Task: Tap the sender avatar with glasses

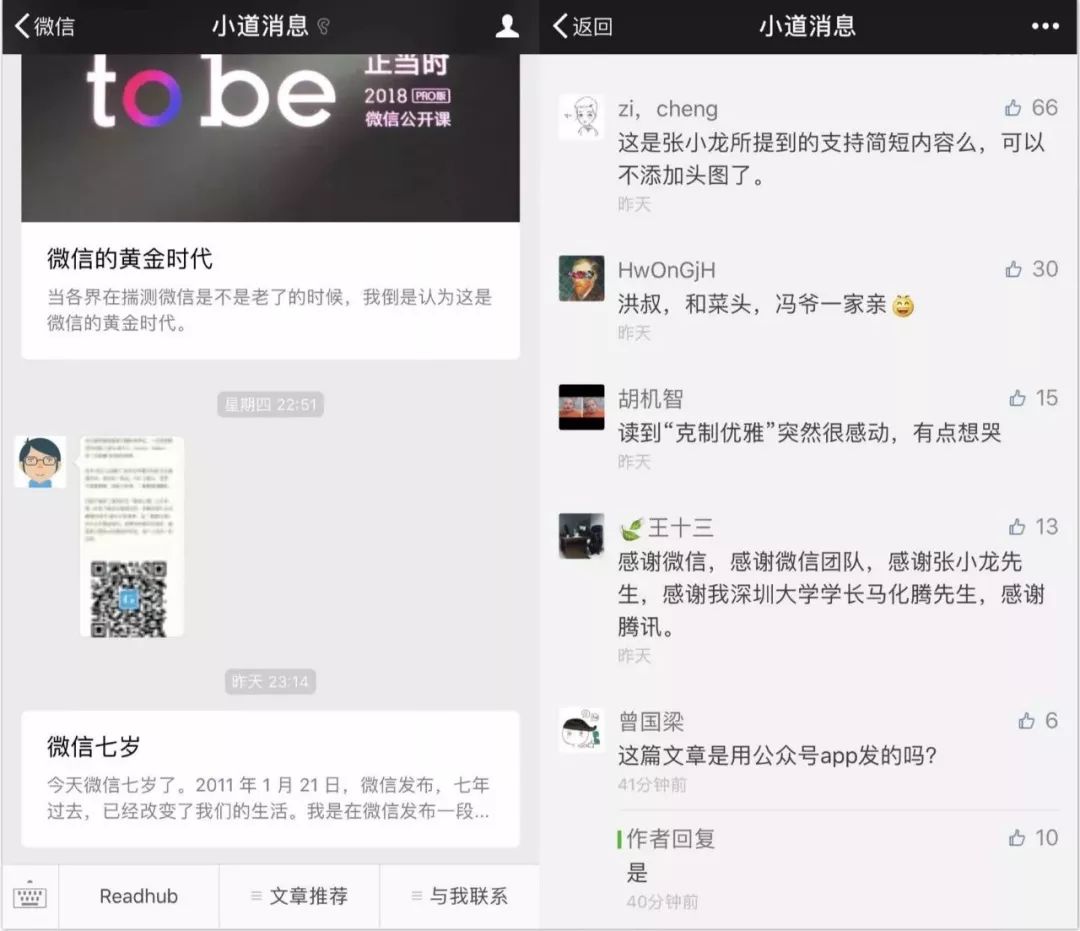Action: point(40,461)
